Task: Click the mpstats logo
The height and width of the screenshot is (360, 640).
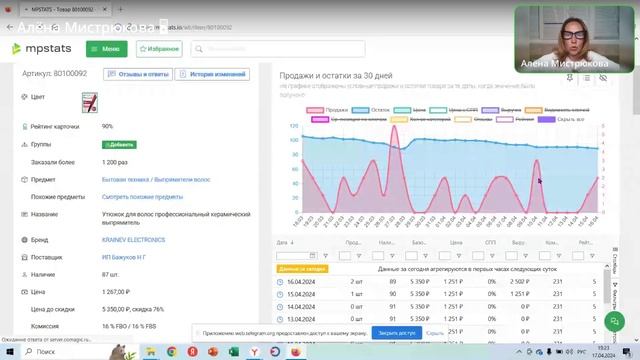Action: click(x=42, y=49)
